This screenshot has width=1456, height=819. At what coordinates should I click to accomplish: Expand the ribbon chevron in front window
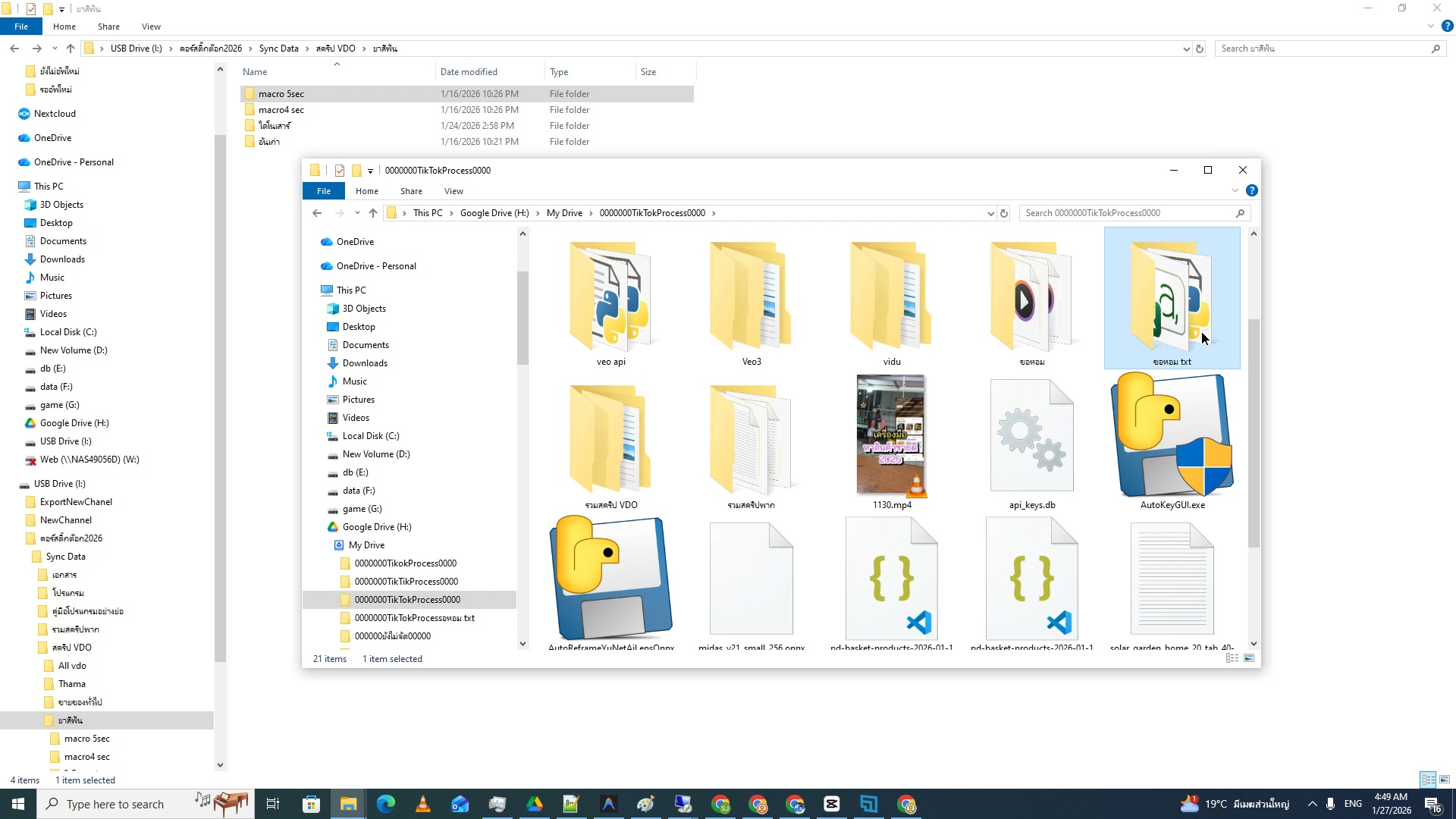(1235, 190)
